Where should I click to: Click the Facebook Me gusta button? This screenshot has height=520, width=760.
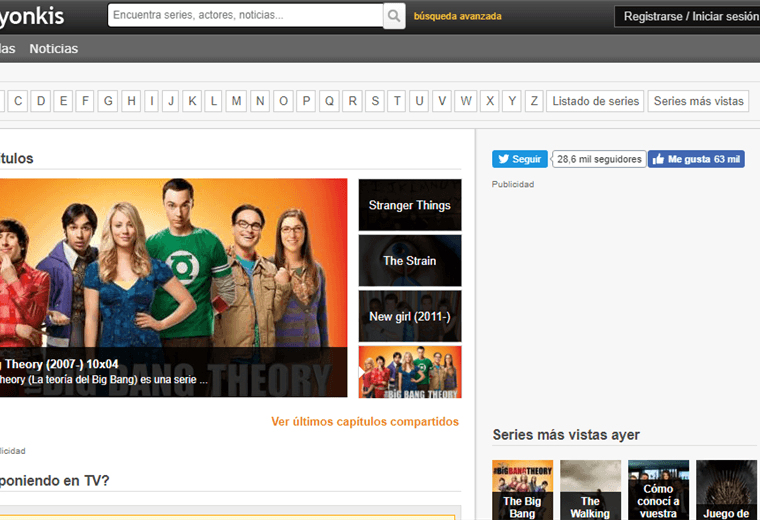click(696, 159)
